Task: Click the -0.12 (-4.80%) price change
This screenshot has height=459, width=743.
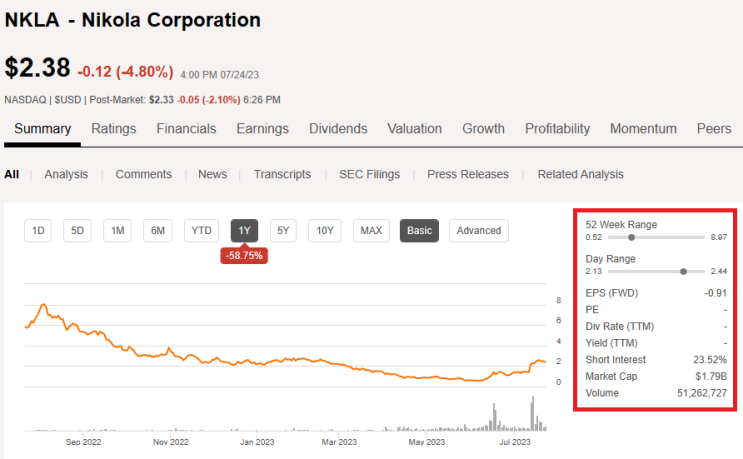Action: (126, 72)
